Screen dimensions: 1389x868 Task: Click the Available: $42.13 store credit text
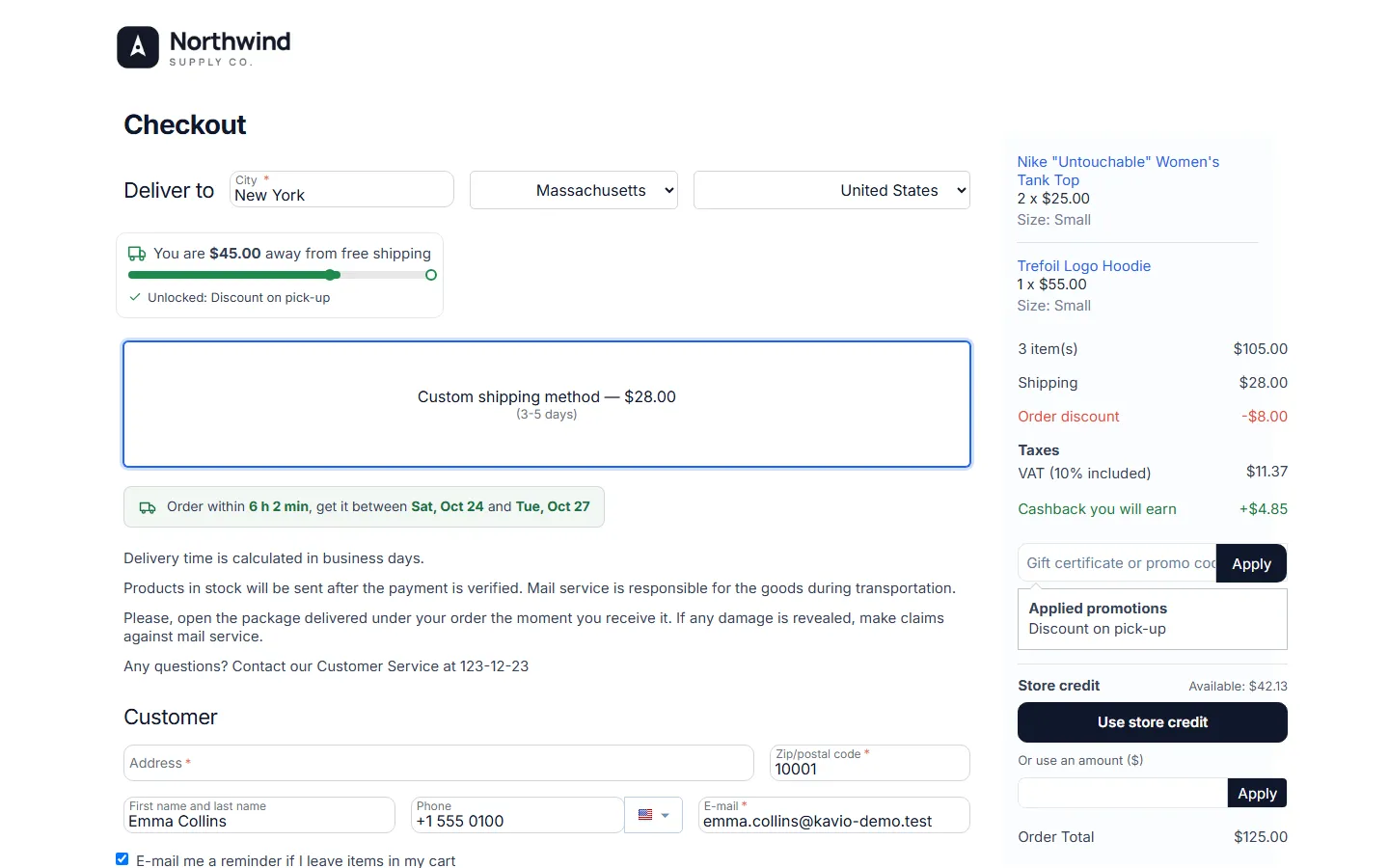point(1238,687)
